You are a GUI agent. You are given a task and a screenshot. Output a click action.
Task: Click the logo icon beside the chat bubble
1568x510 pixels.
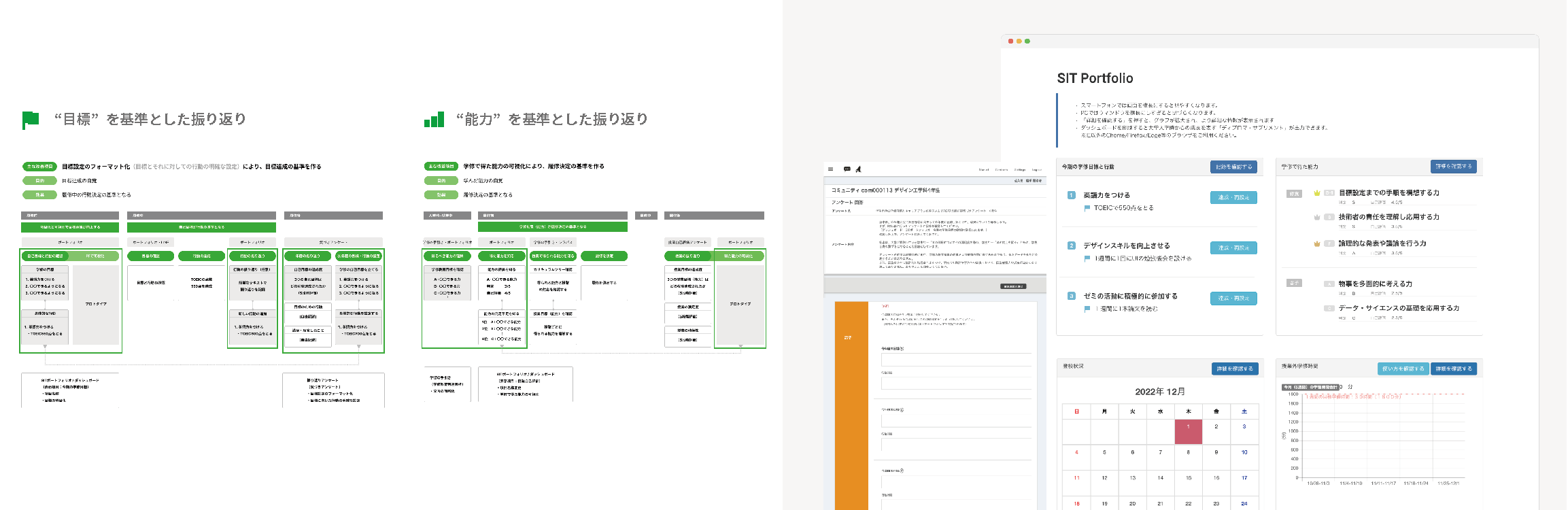coord(858,169)
